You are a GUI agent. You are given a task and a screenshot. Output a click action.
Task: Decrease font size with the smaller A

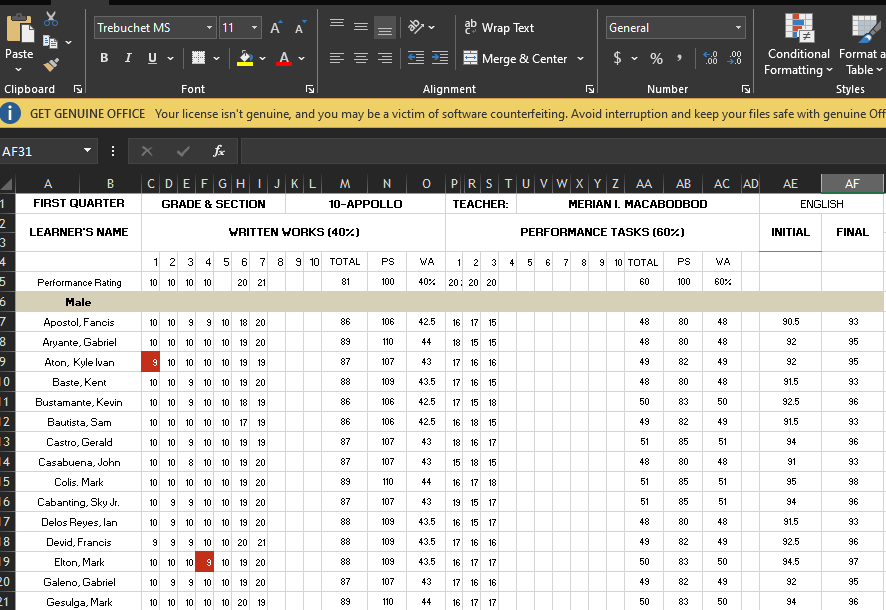299,28
